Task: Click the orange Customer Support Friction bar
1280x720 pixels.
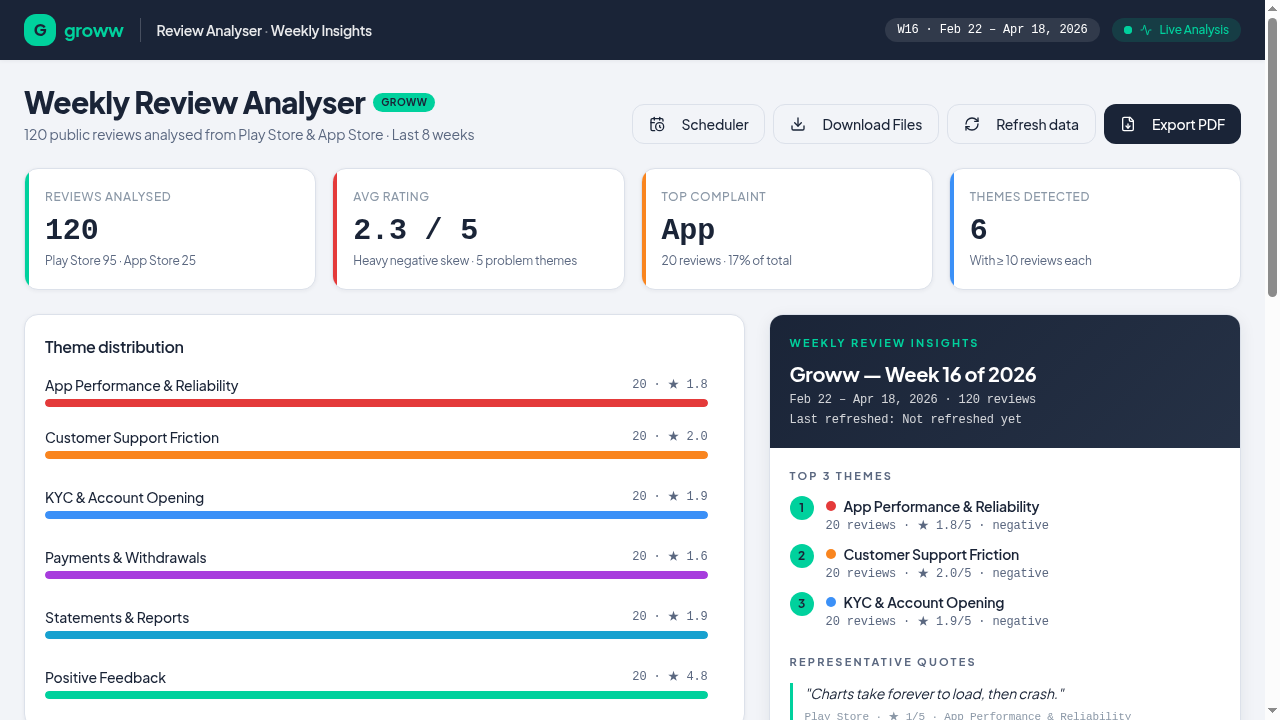Action: (376, 455)
